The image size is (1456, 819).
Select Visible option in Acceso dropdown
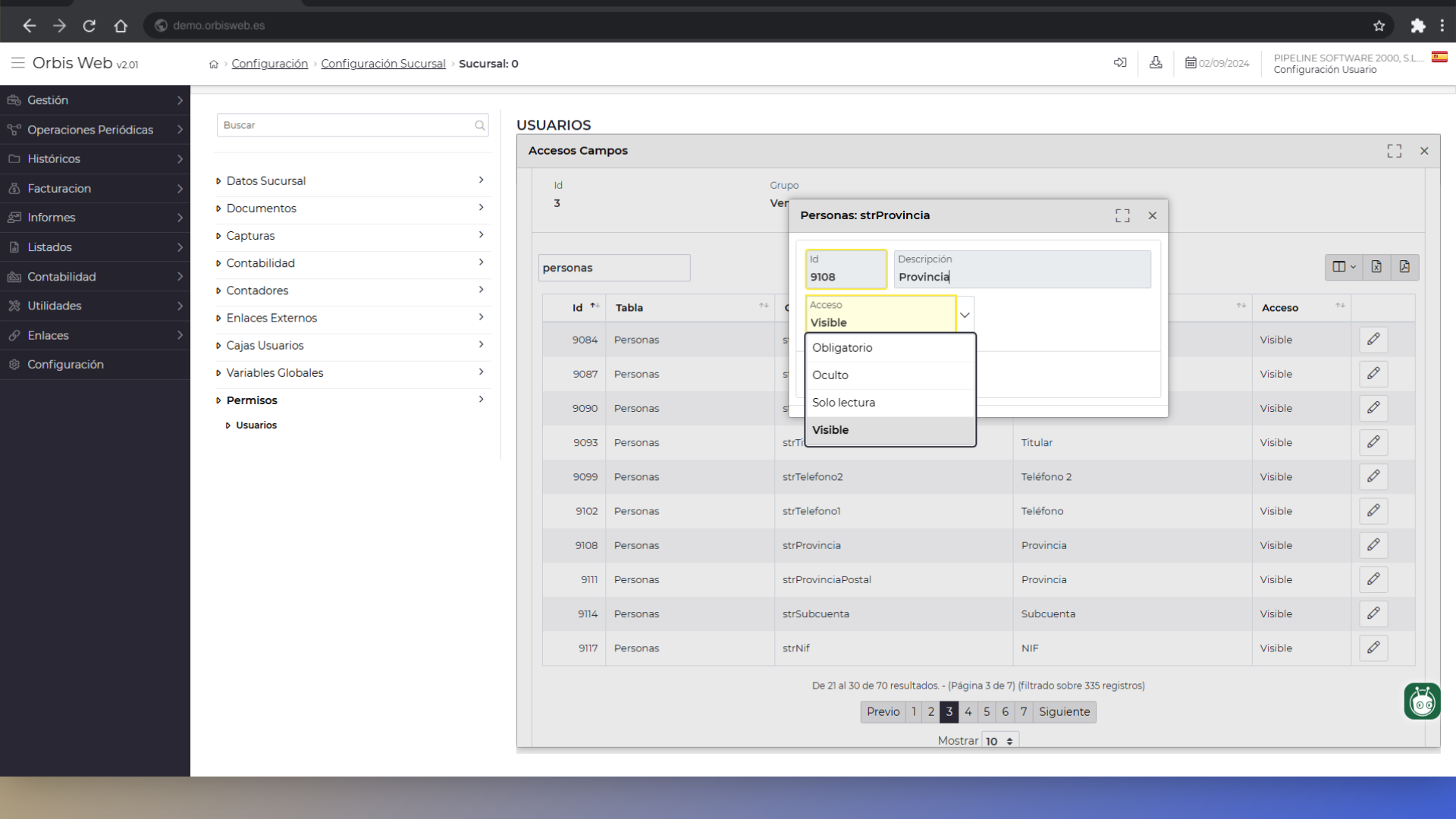(x=890, y=430)
